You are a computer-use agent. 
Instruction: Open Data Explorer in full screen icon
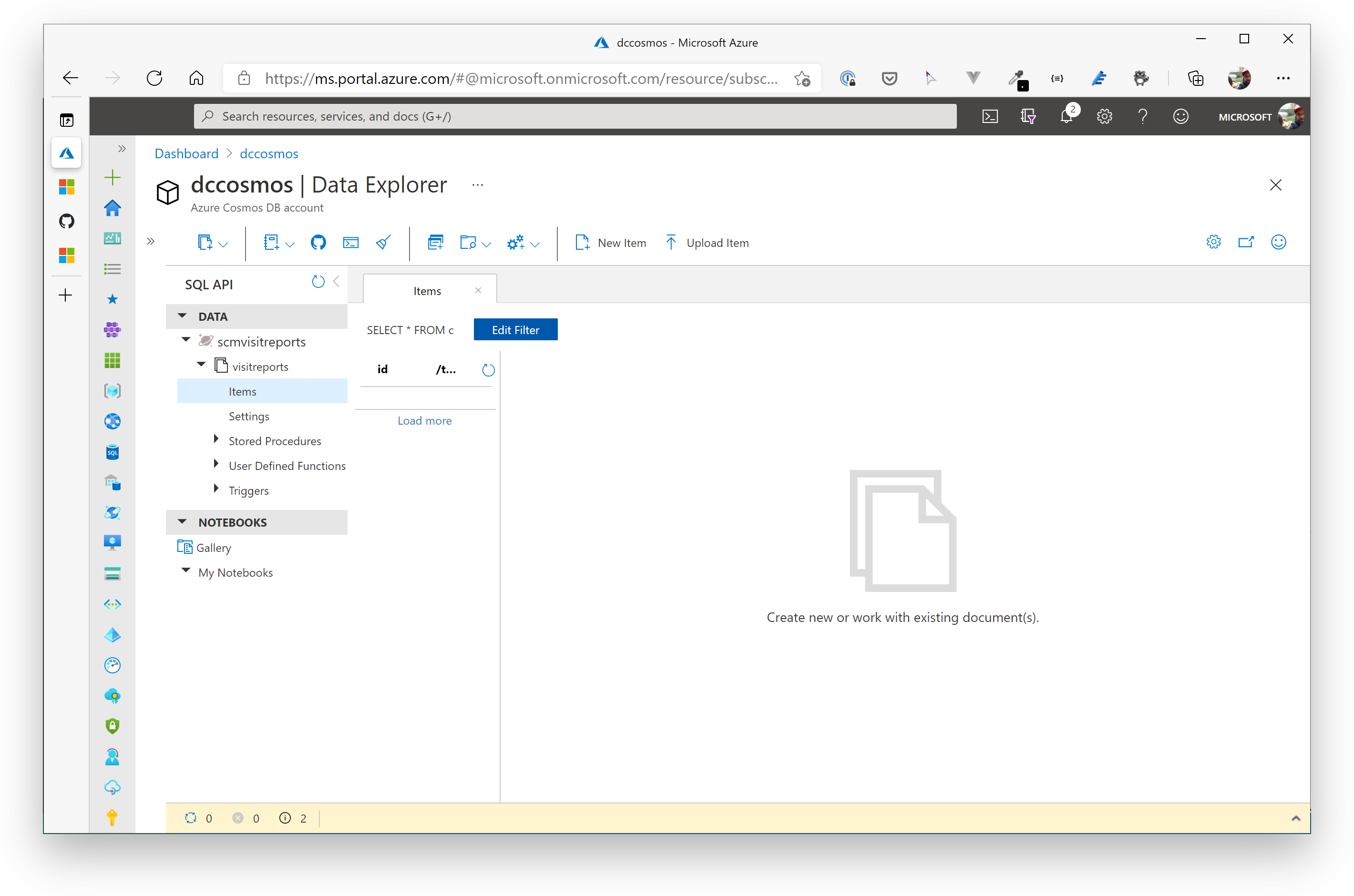[x=1247, y=242]
